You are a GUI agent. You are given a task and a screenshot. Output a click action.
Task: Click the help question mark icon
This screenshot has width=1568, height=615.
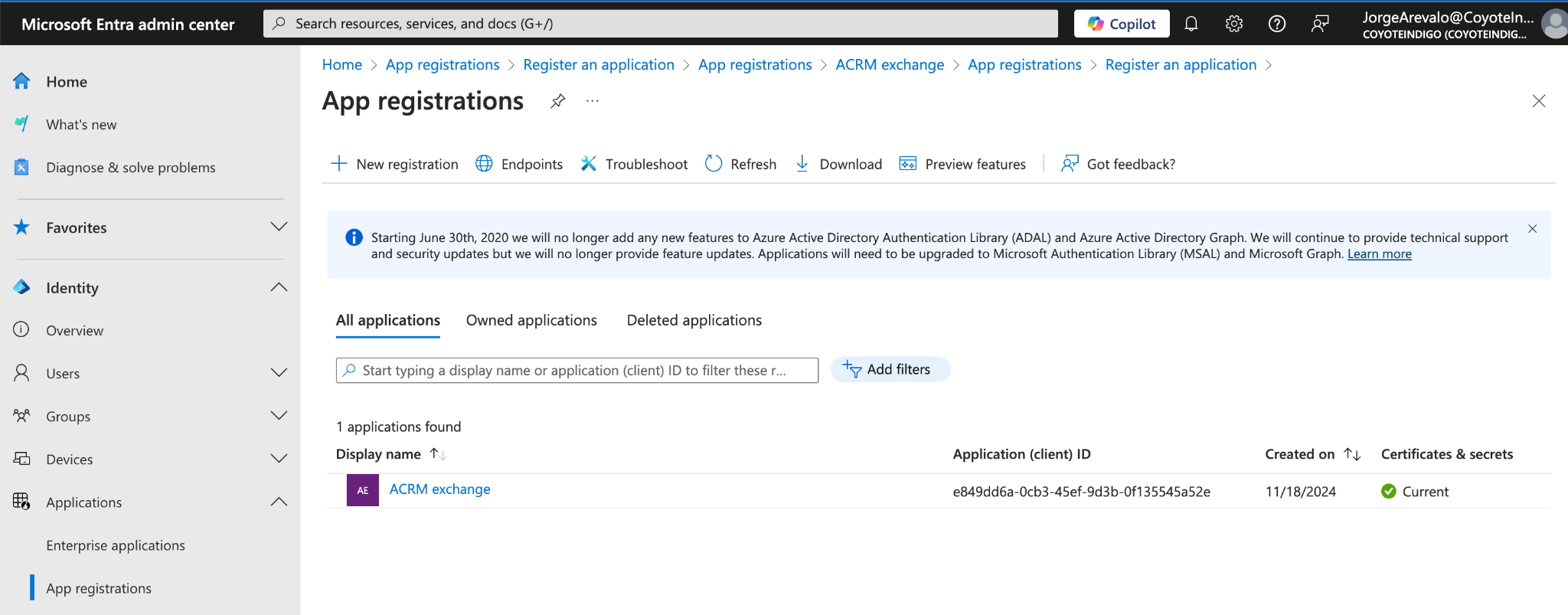pyautogui.click(x=1276, y=24)
